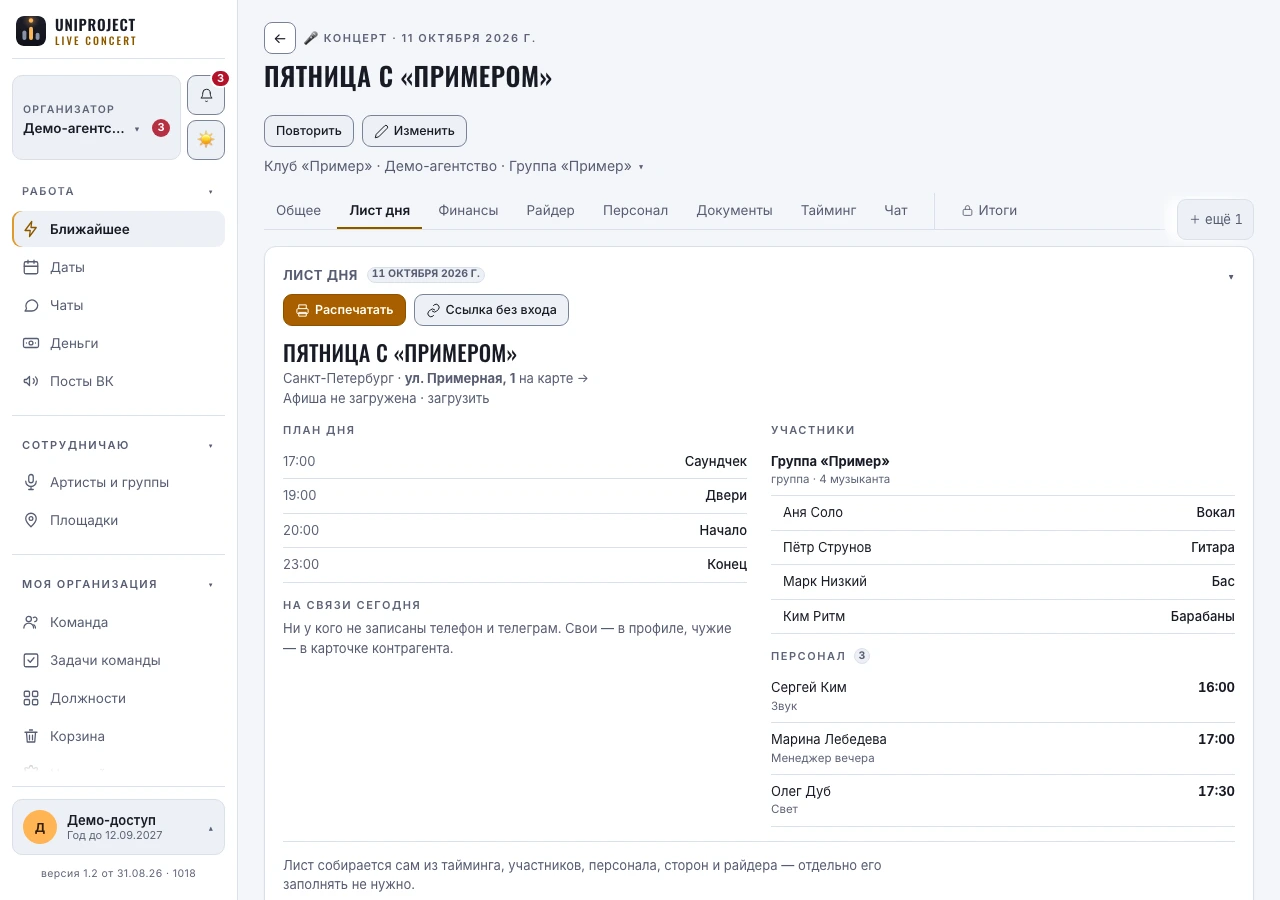Click the 17:00 Саундчек row
The image size is (1280, 900).
515,461
